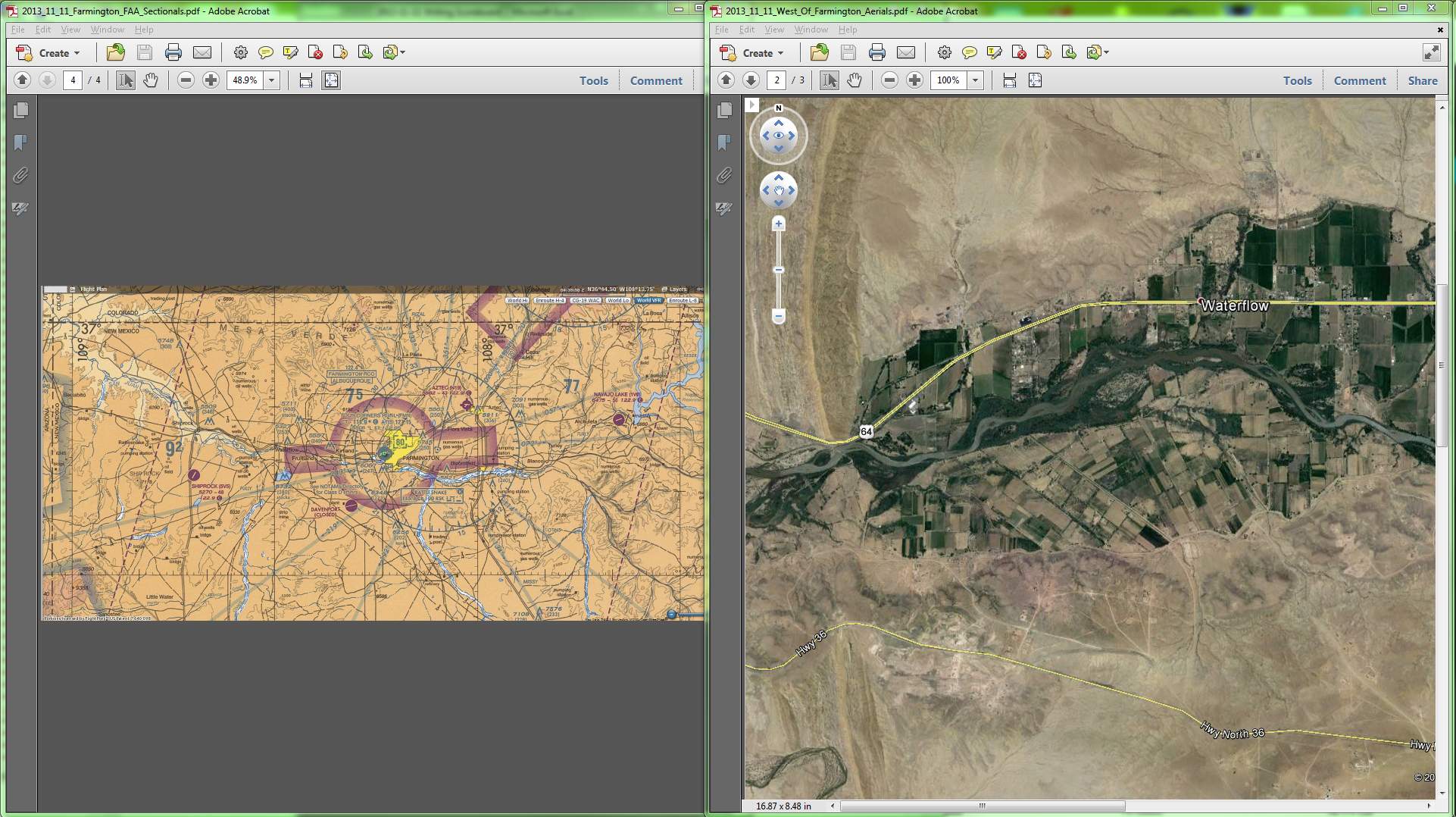Open Page Thumbnails panel in the Aerials window
Viewport: 1456px width, 817px height.
tap(724, 111)
